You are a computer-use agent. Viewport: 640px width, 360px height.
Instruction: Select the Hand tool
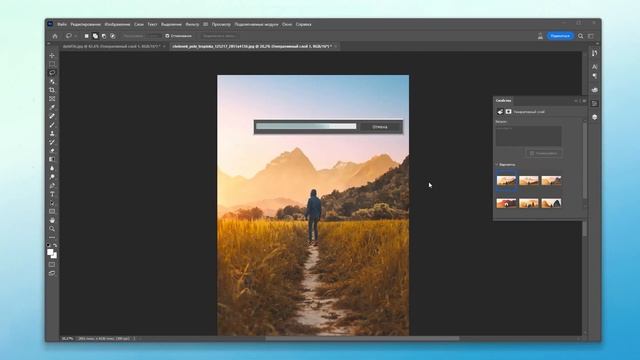52,220
